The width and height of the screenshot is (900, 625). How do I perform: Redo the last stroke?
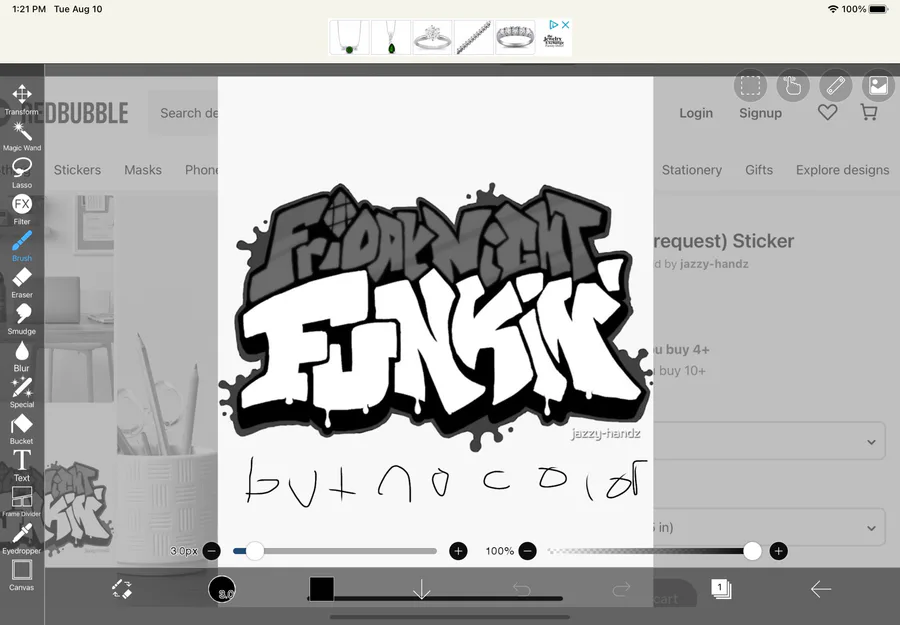[622, 589]
